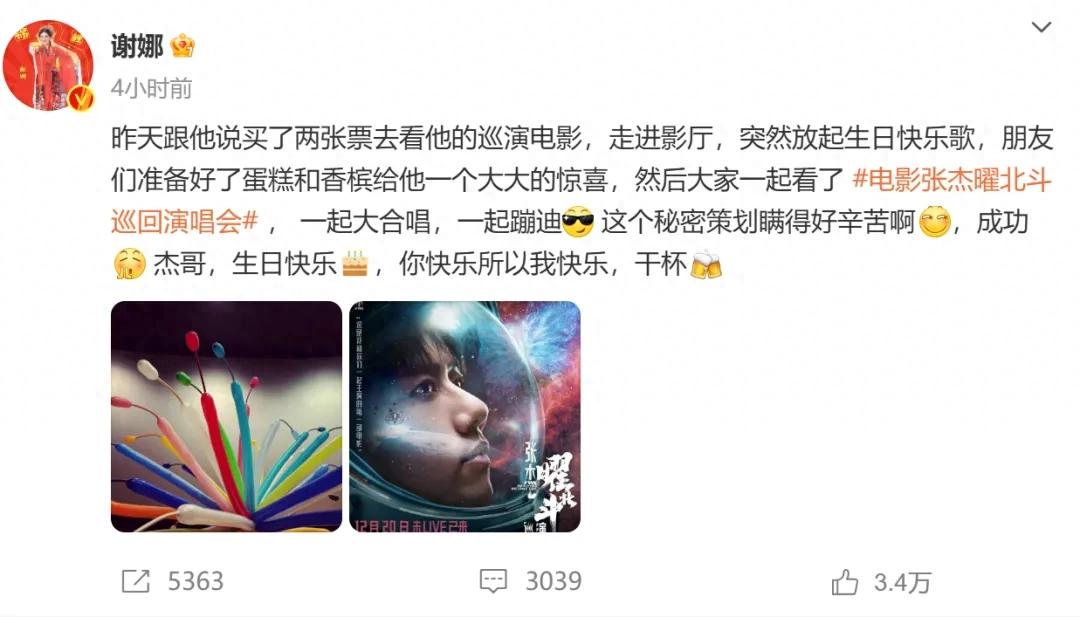Click the birthday cake emoji
Screen dimensions: 1080x617
[355, 264]
